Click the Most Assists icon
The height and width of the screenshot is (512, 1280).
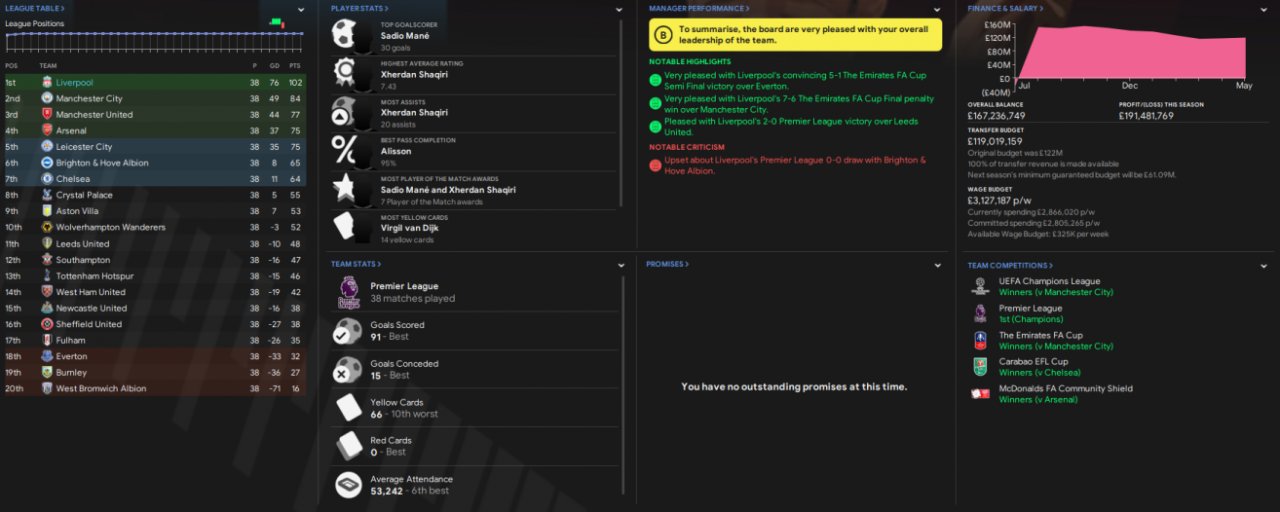[346, 111]
